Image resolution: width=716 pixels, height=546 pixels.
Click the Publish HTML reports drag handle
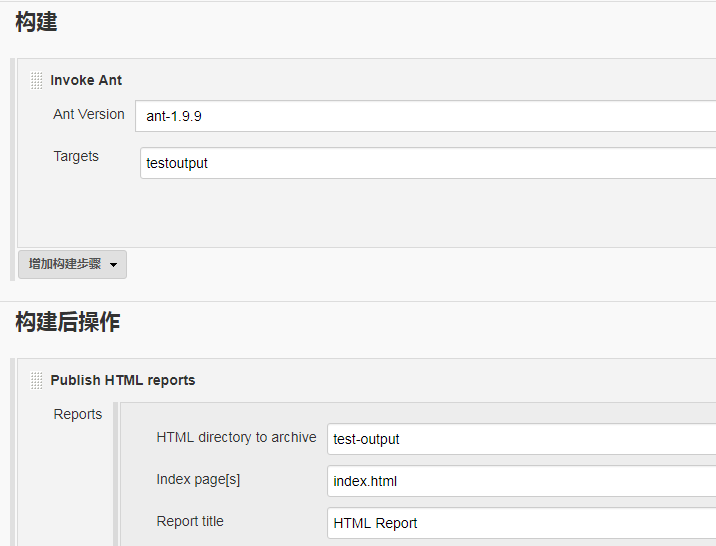coord(37,380)
